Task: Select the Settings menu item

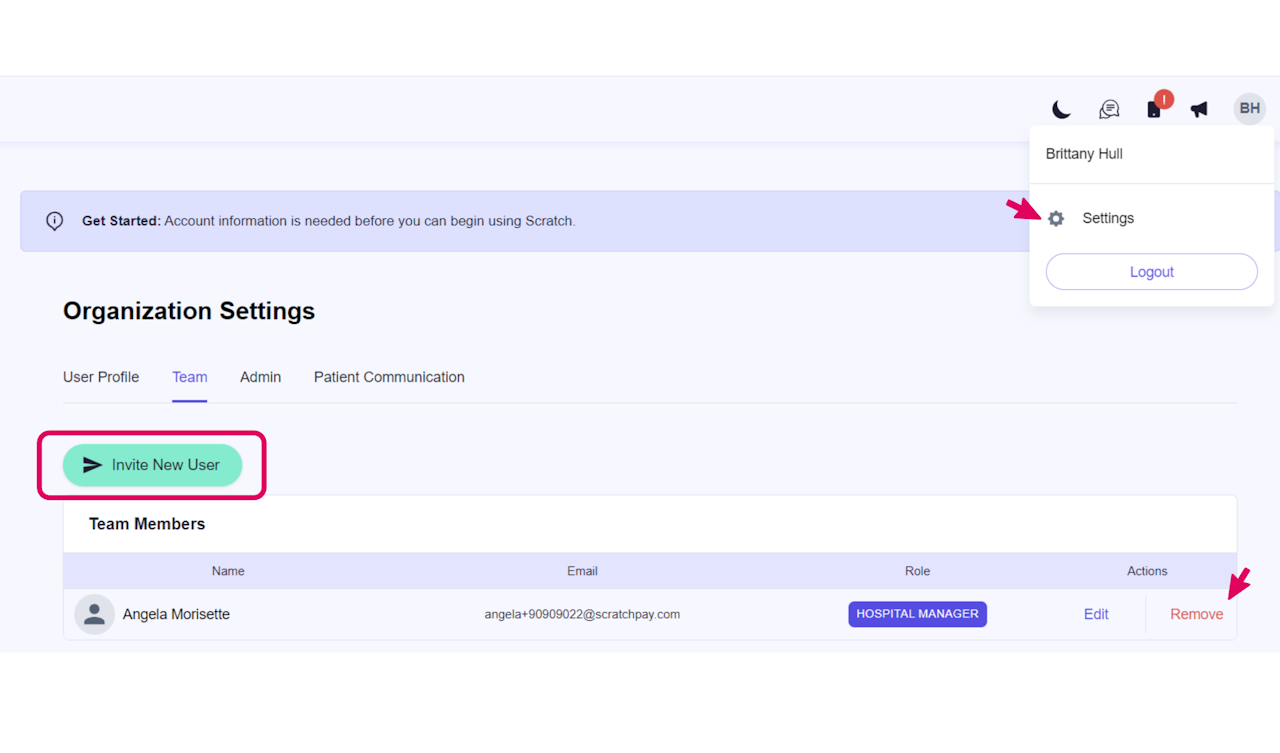Action: (x=1108, y=218)
